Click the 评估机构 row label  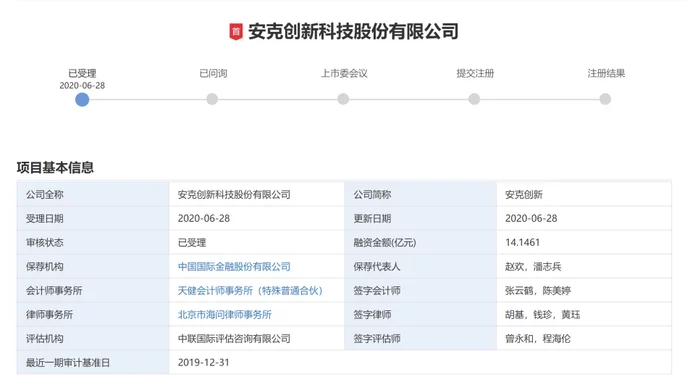coord(44,339)
